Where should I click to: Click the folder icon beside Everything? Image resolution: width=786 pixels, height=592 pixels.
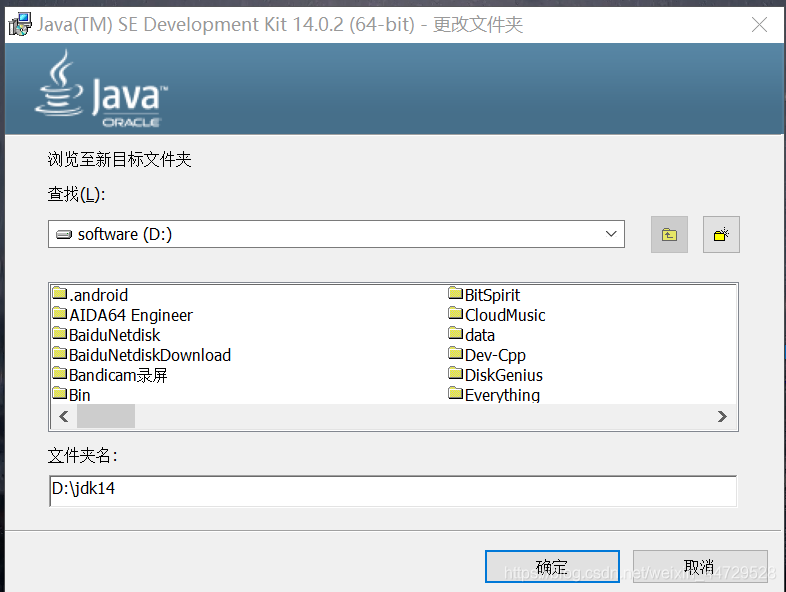point(456,393)
